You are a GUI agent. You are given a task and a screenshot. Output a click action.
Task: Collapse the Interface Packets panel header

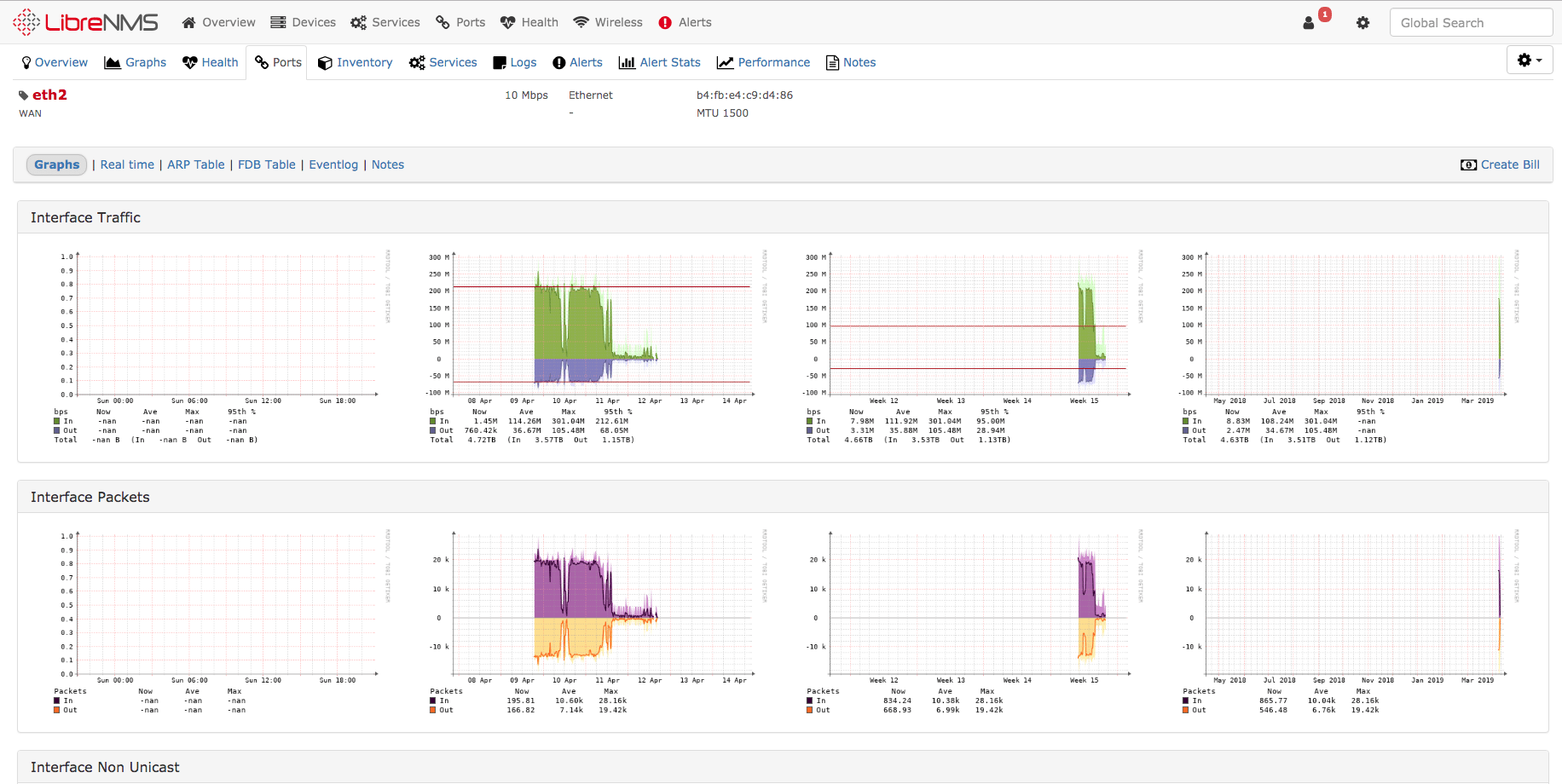click(x=90, y=496)
